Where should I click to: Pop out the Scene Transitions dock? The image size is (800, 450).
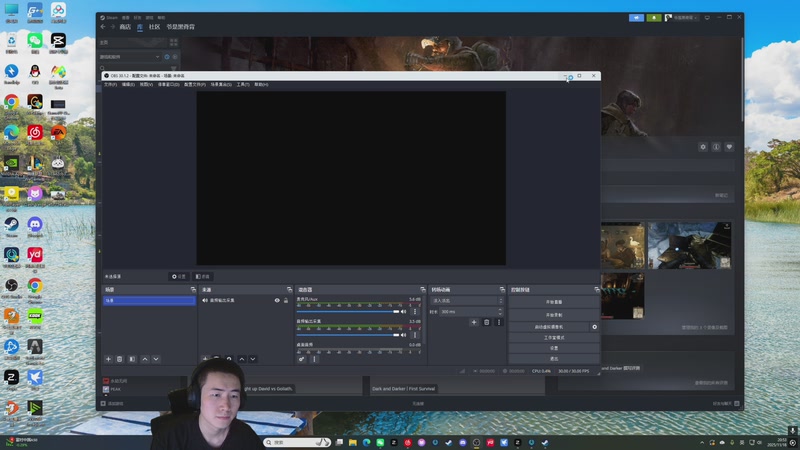tap(502, 290)
